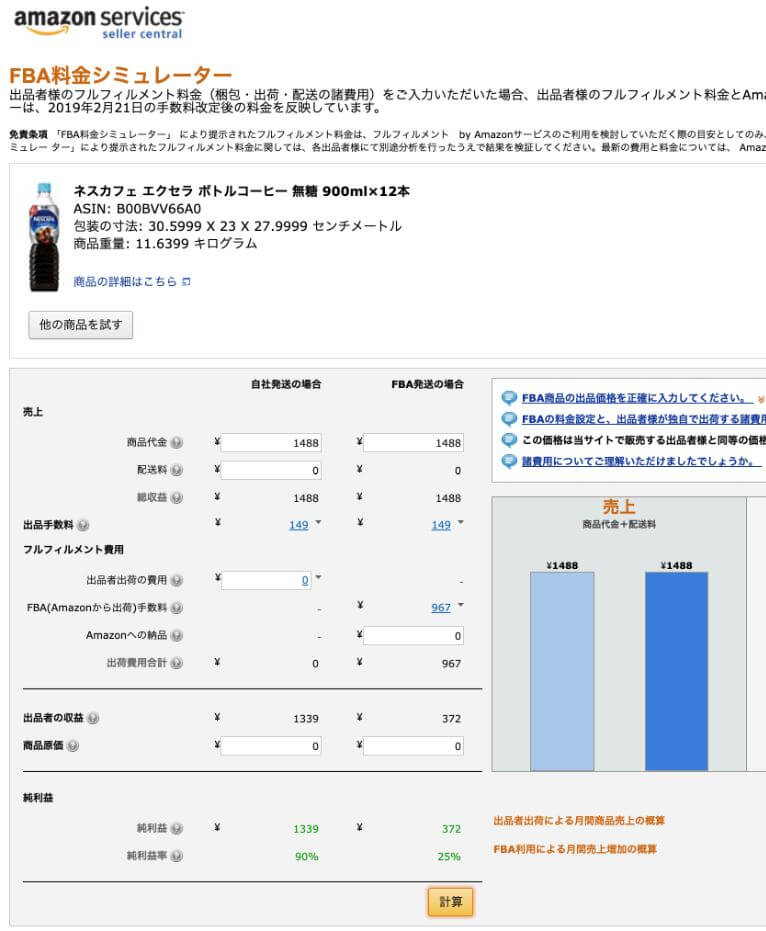The height and width of the screenshot is (931, 766).
Task: Click the help icon next to 出品者出荷の費用
Action: (176, 580)
